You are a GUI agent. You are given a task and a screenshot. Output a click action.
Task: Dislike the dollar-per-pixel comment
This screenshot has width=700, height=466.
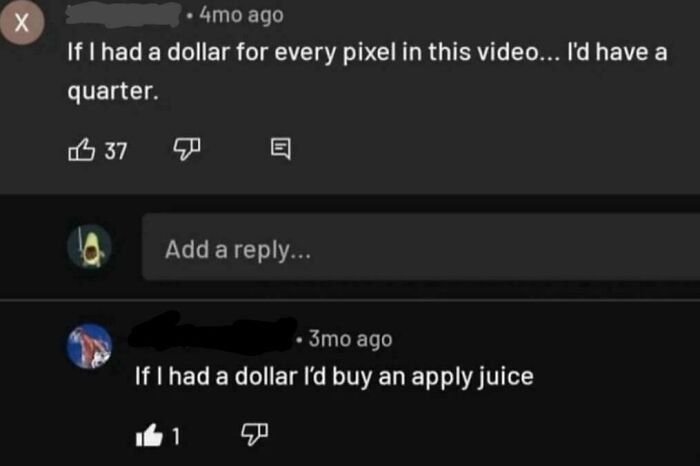tap(187, 149)
